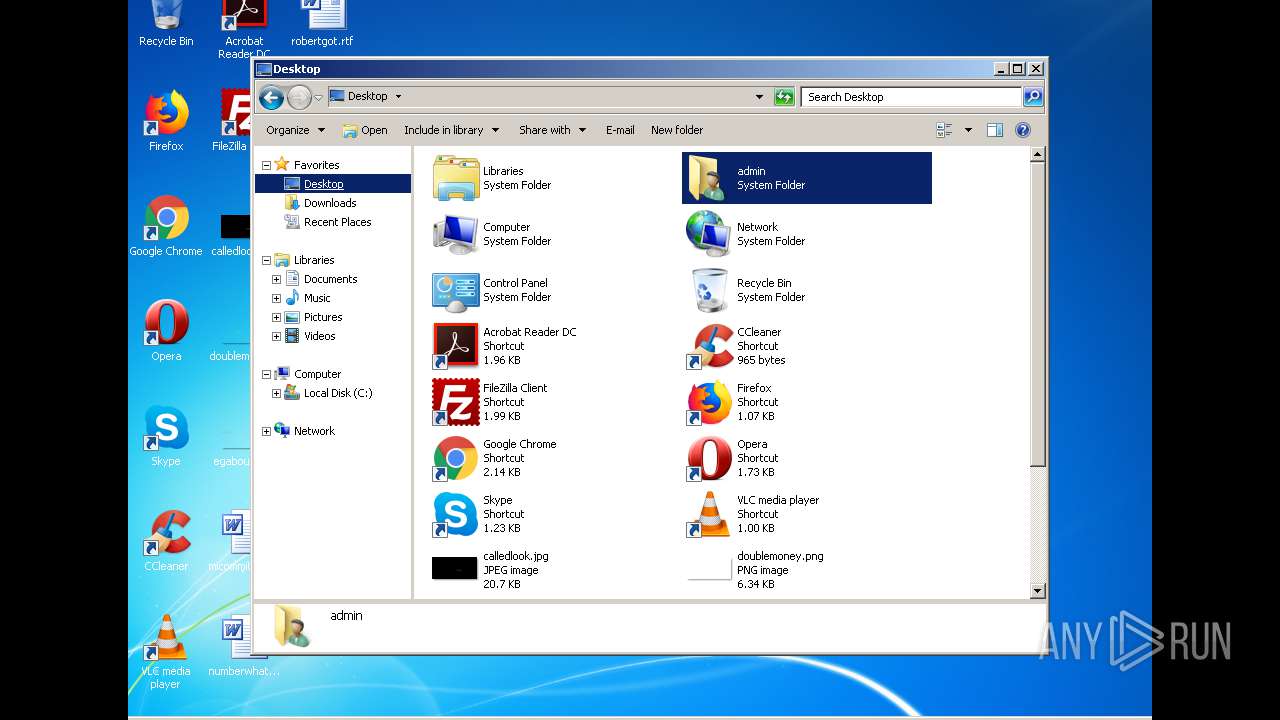The height and width of the screenshot is (720, 1280).
Task: Click the Search Desktop input field
Action: point(910,97)
